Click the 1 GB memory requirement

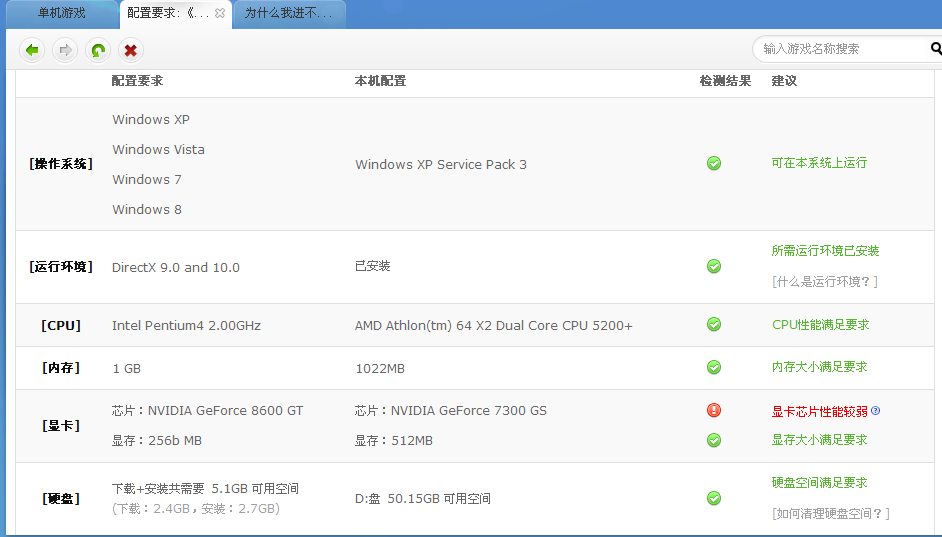(127, 368)
